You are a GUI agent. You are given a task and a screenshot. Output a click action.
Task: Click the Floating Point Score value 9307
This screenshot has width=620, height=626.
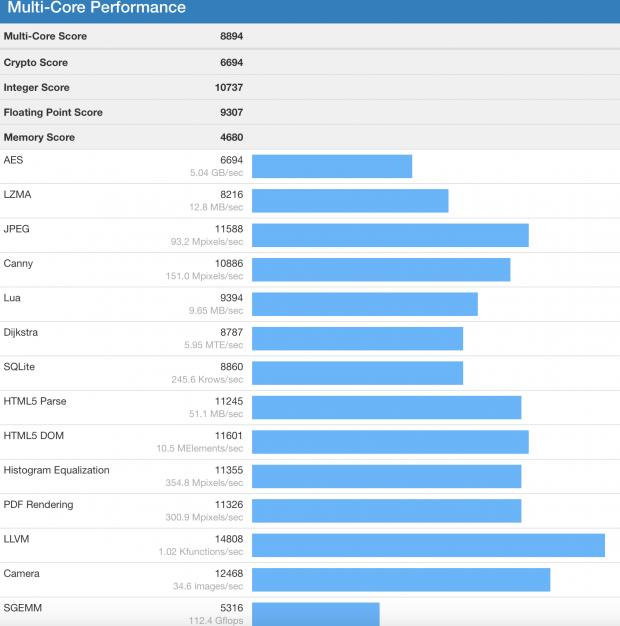[x=231, y=112]
